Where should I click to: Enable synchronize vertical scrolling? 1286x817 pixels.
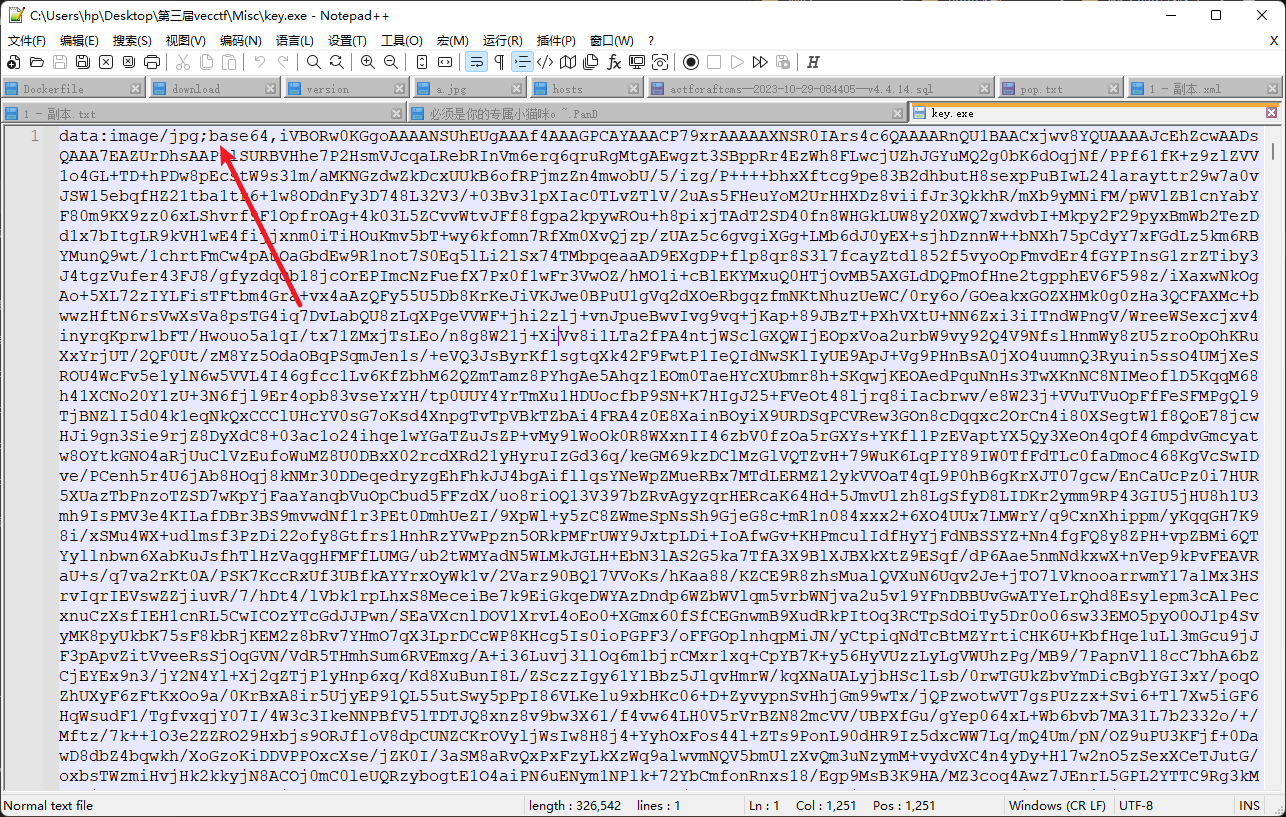click(x=422, y=61)
